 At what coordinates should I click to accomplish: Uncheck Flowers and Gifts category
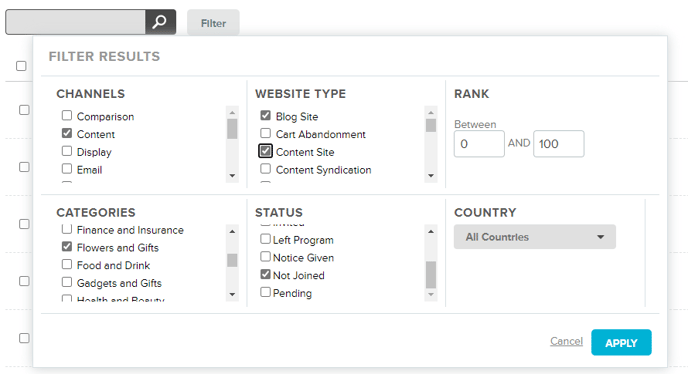tap(67, 247)
